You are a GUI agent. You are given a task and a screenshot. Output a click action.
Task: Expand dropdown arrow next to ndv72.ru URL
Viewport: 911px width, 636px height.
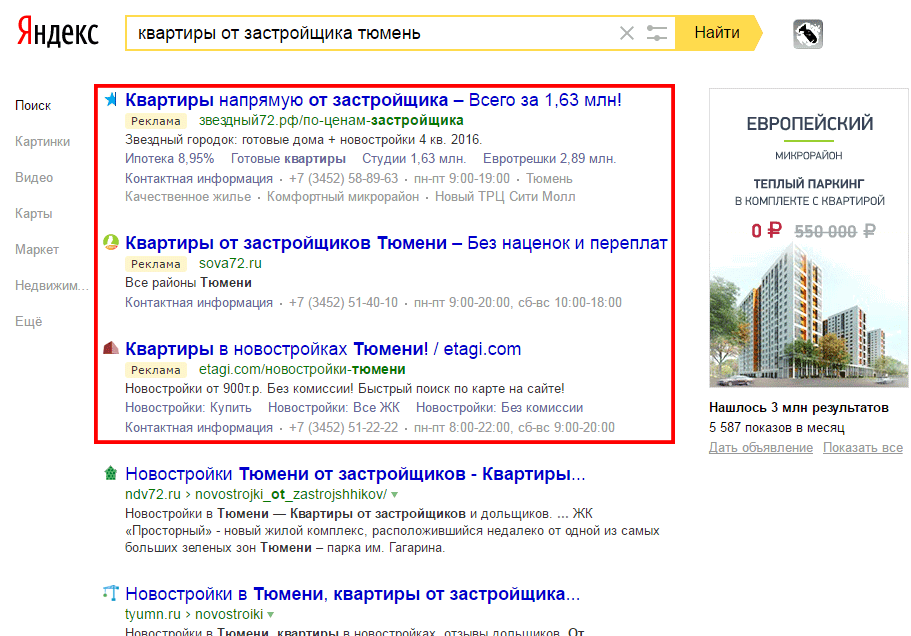pos(394,495)
